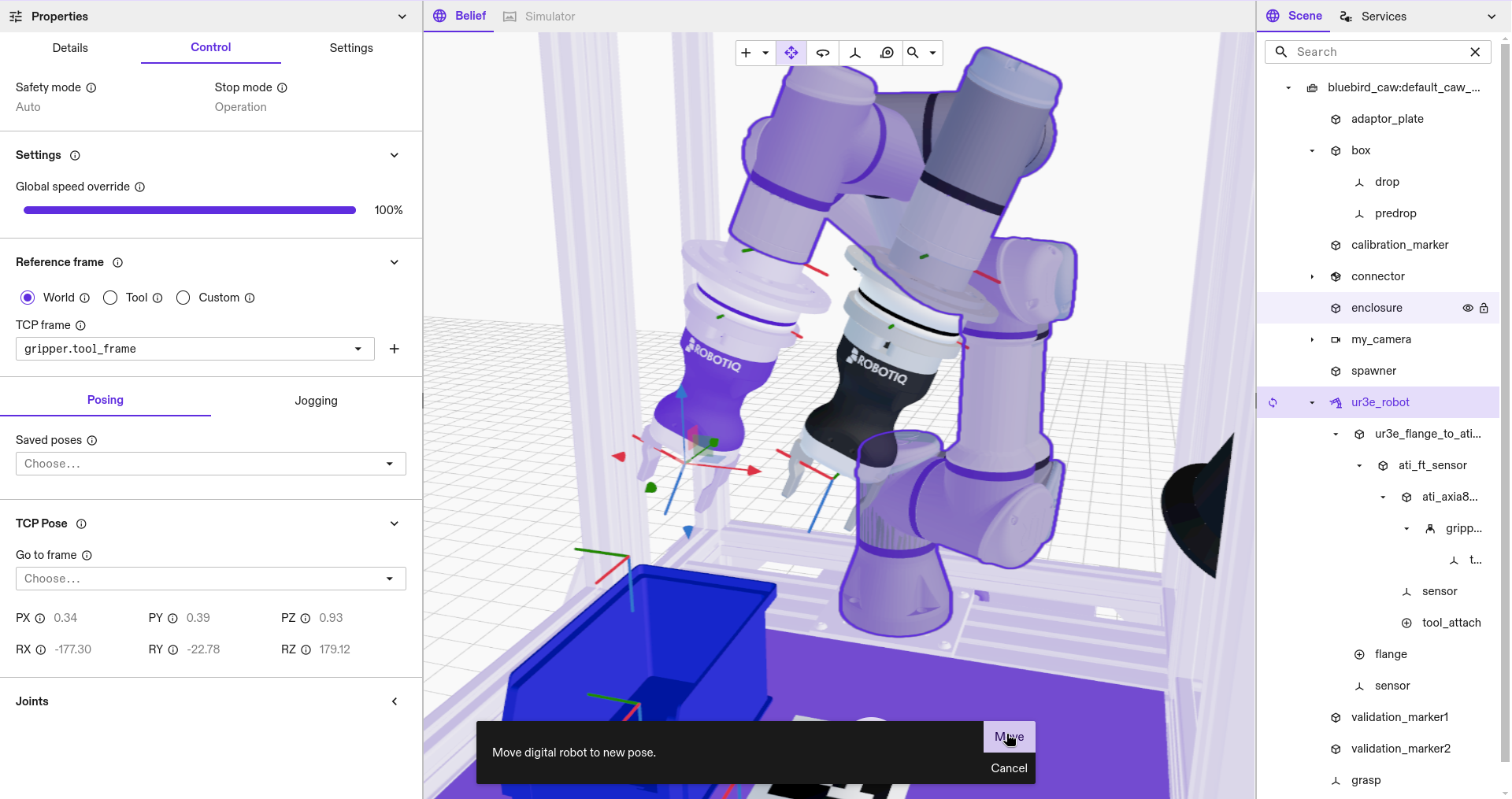The height and width of the screenshot is (799, 1512).
Task: Adjust the Global speed override slider
Action: 189,209
